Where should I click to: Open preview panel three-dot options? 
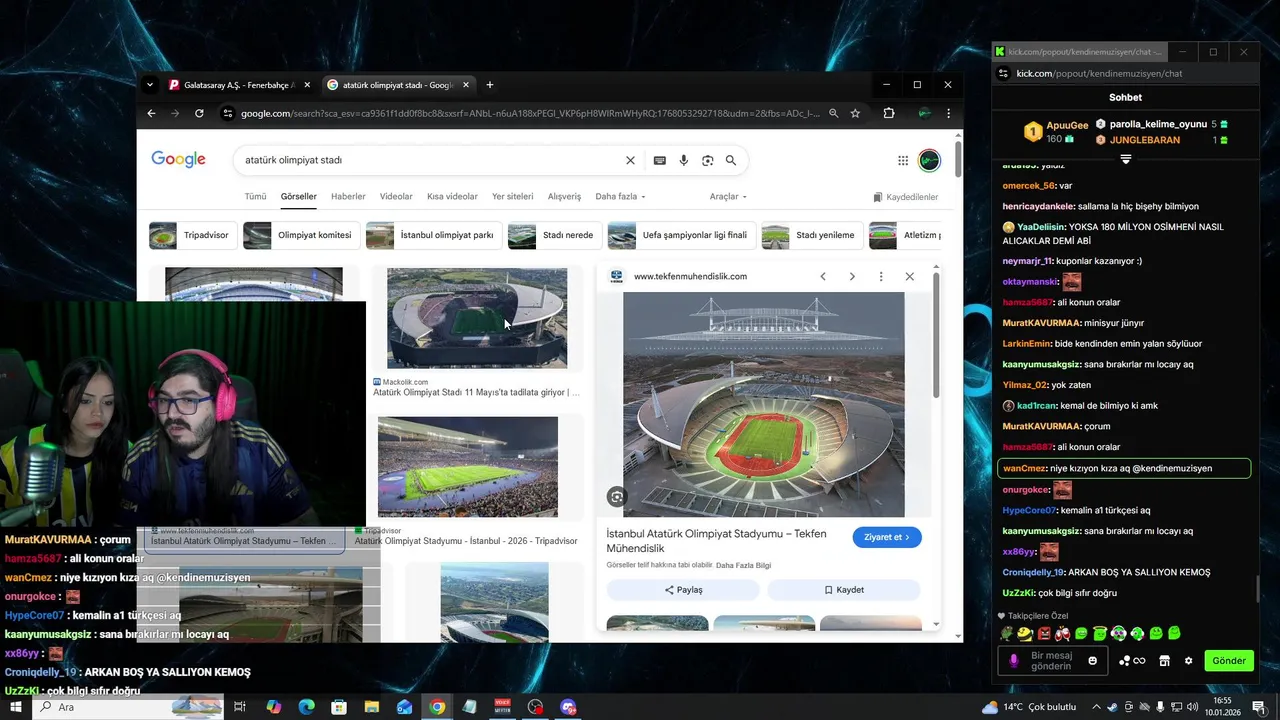(881, 276)
